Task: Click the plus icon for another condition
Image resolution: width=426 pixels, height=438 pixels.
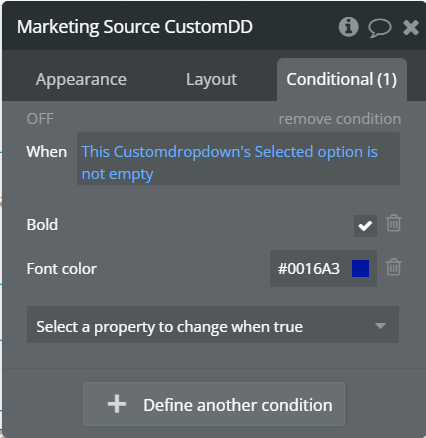Action: [117, 404]
